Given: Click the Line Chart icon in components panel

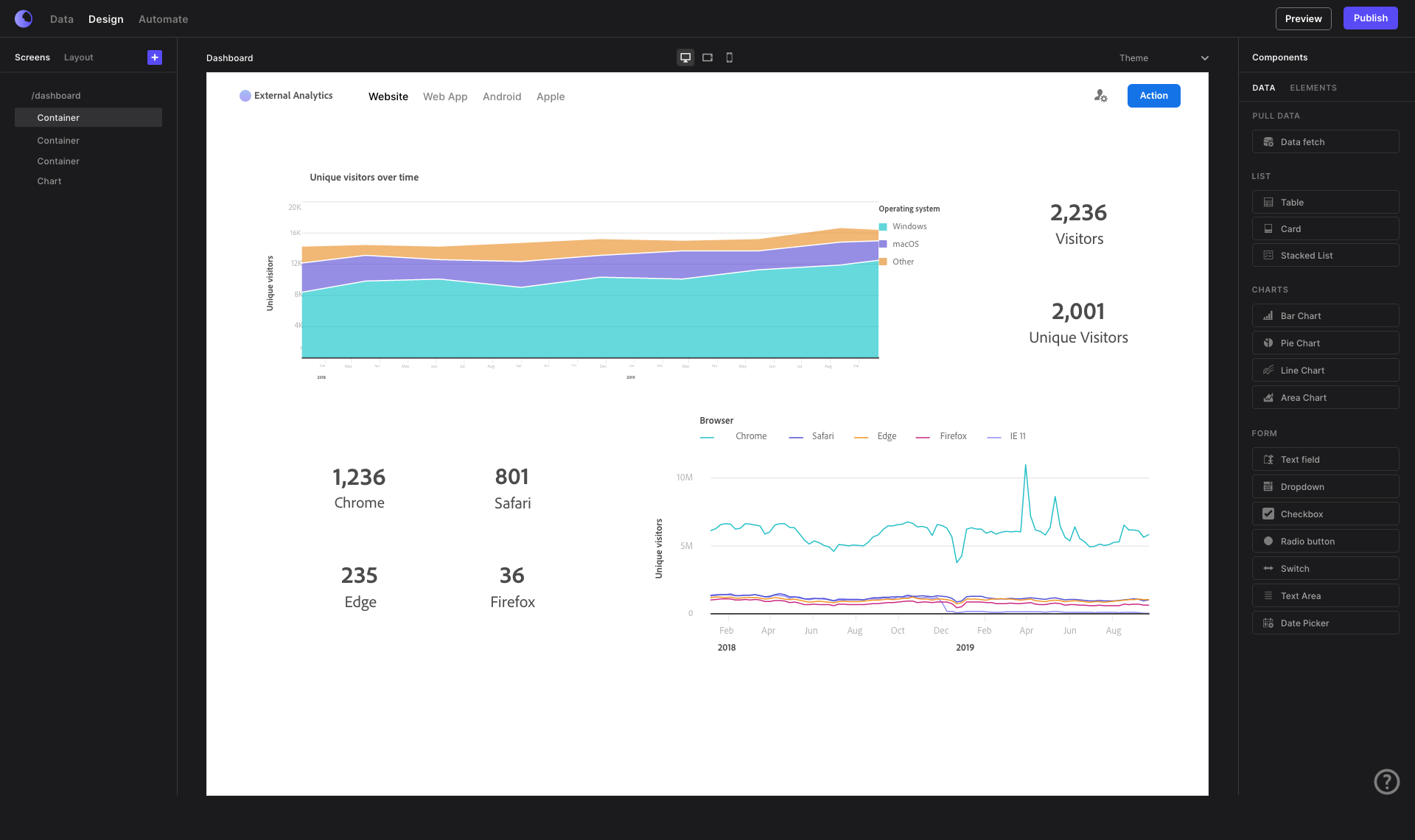Looking at the screenshot, I should coord(1267,370).
